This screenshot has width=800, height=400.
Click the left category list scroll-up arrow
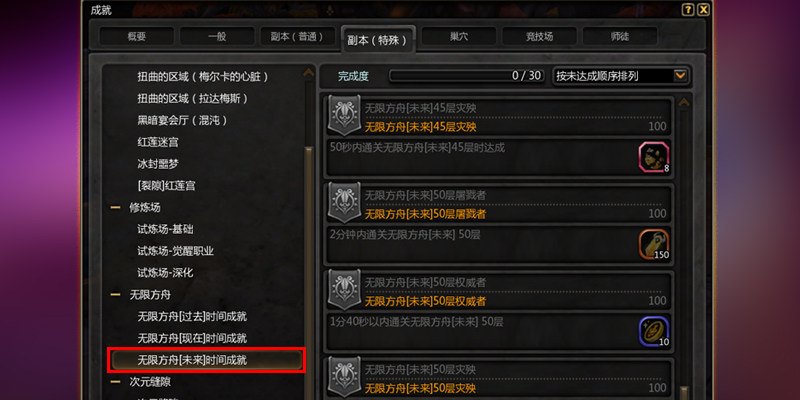pyautogui.click(x=309, y=73)
